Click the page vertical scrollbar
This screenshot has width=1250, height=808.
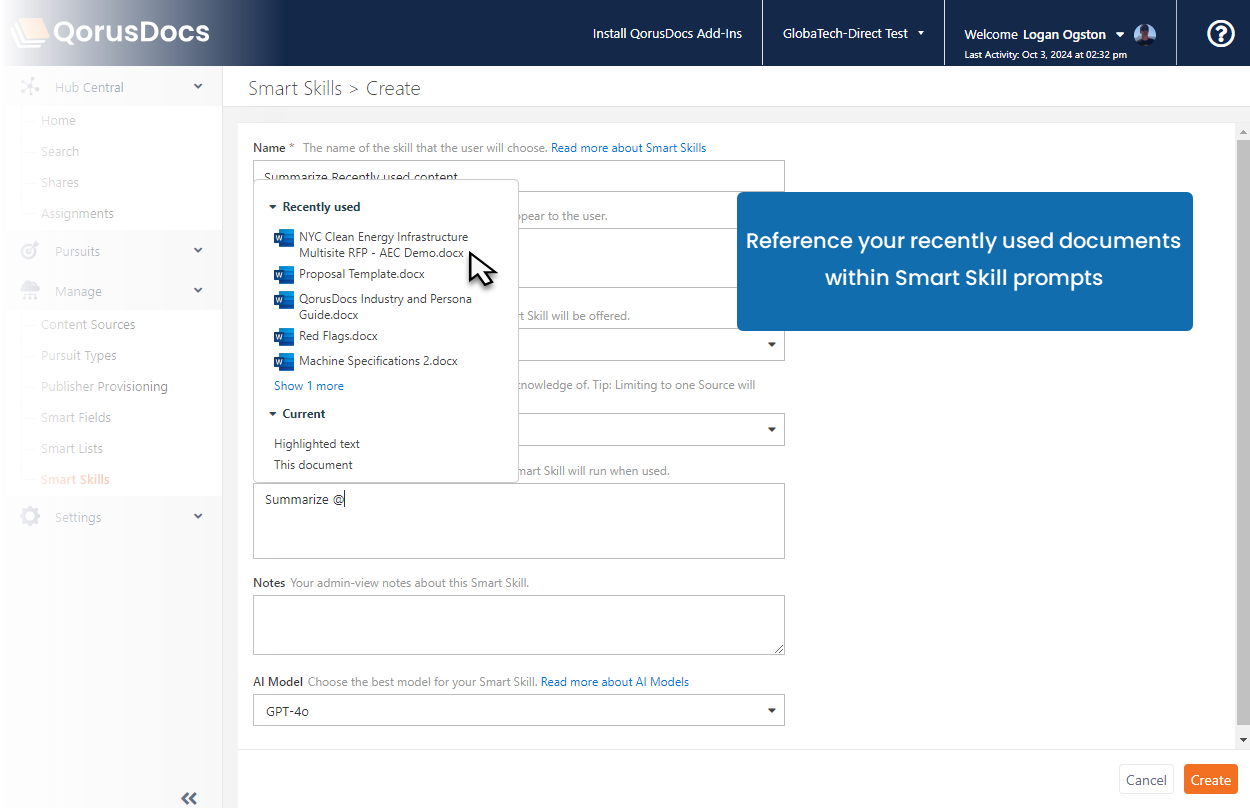point(1243,432)
